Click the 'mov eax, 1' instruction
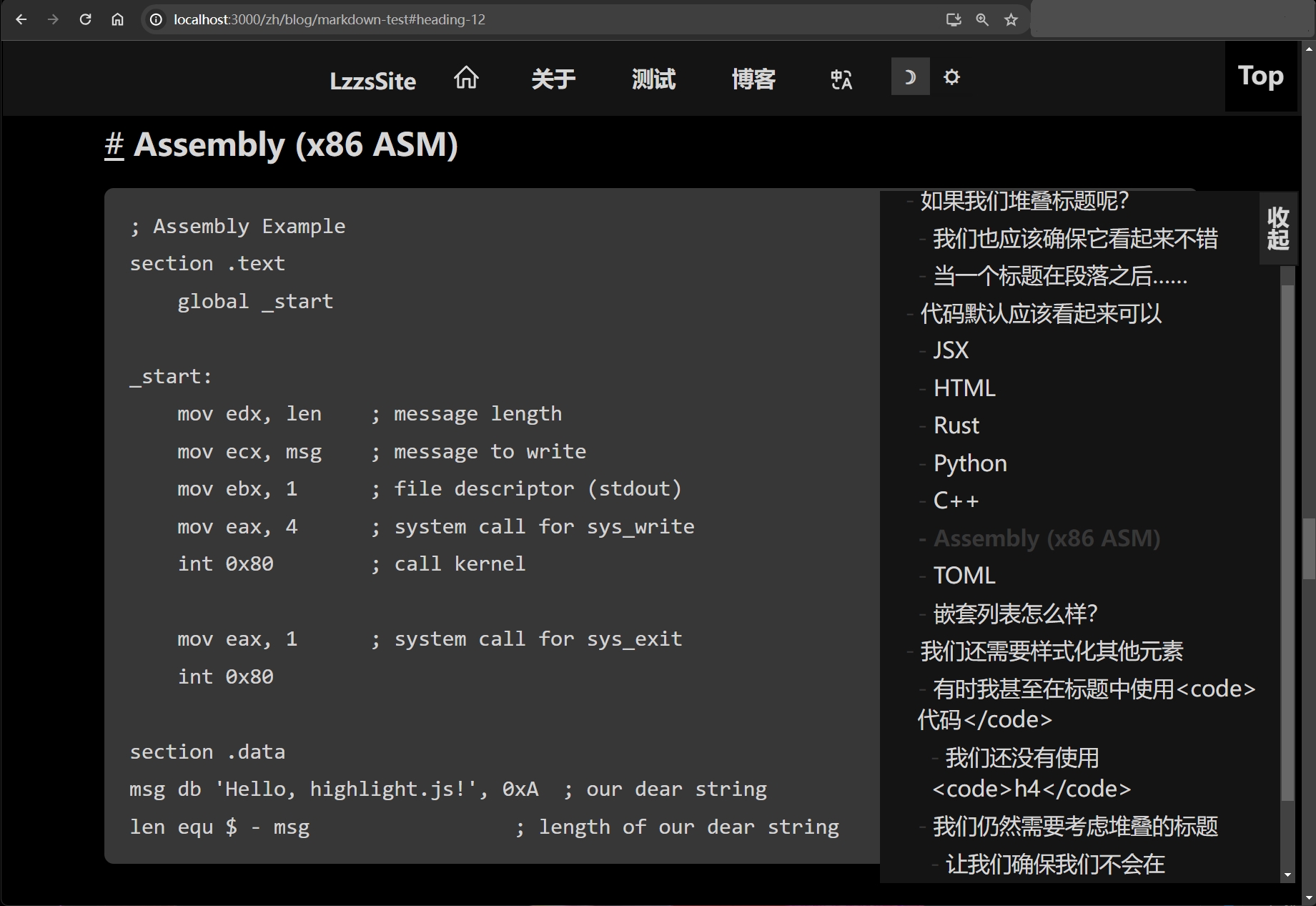Image resolution: width=1316 pixels, height=906 pixels. [x=237, y=639]
